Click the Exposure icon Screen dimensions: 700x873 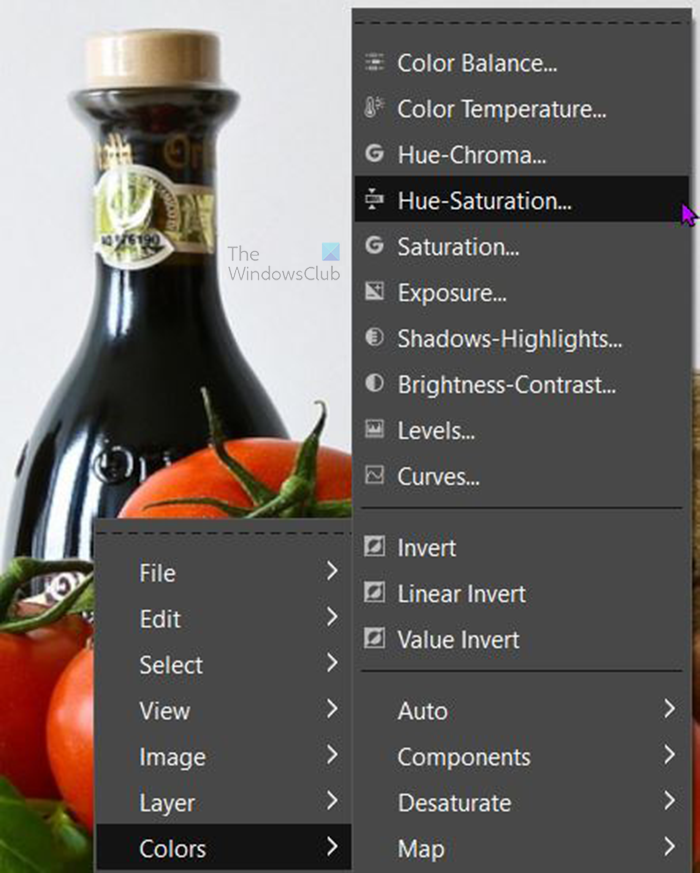tap(376, 293)
